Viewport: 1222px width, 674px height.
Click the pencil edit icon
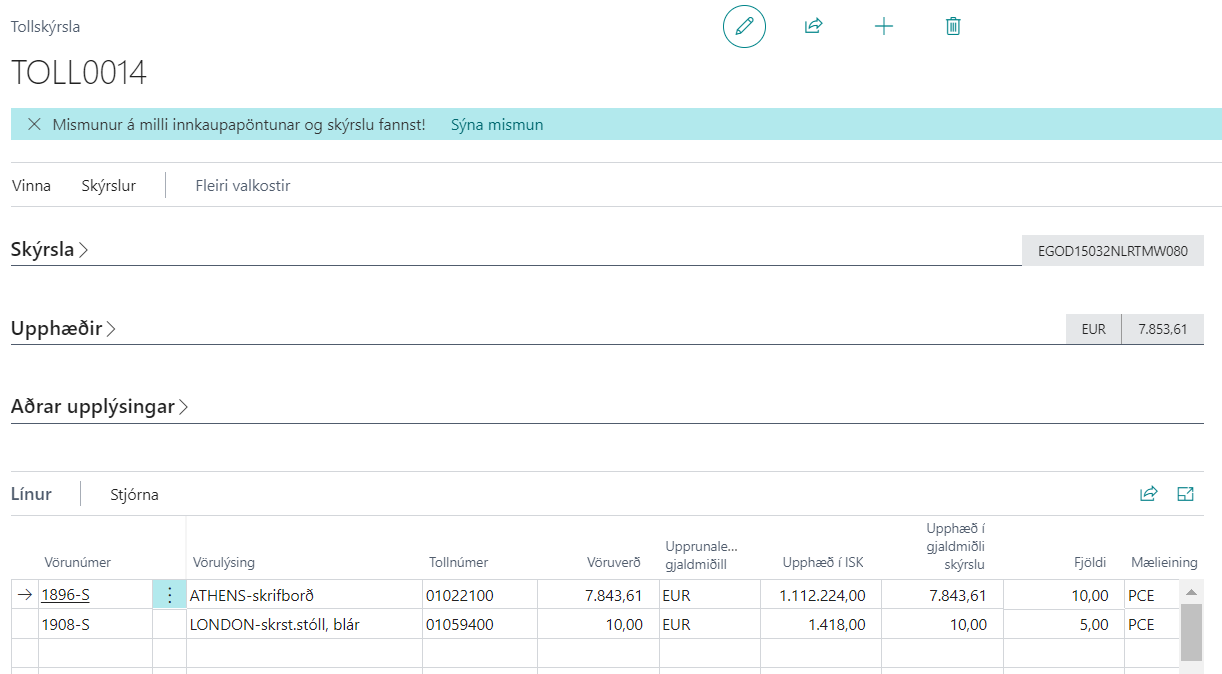pyautogui.click(x=744, y=27)
